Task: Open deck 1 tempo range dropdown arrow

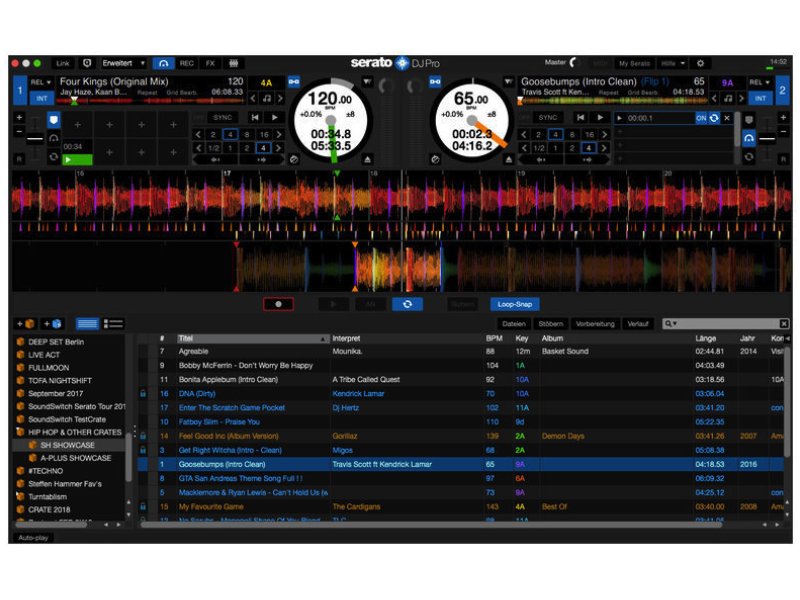Action: tap(367, 82)
